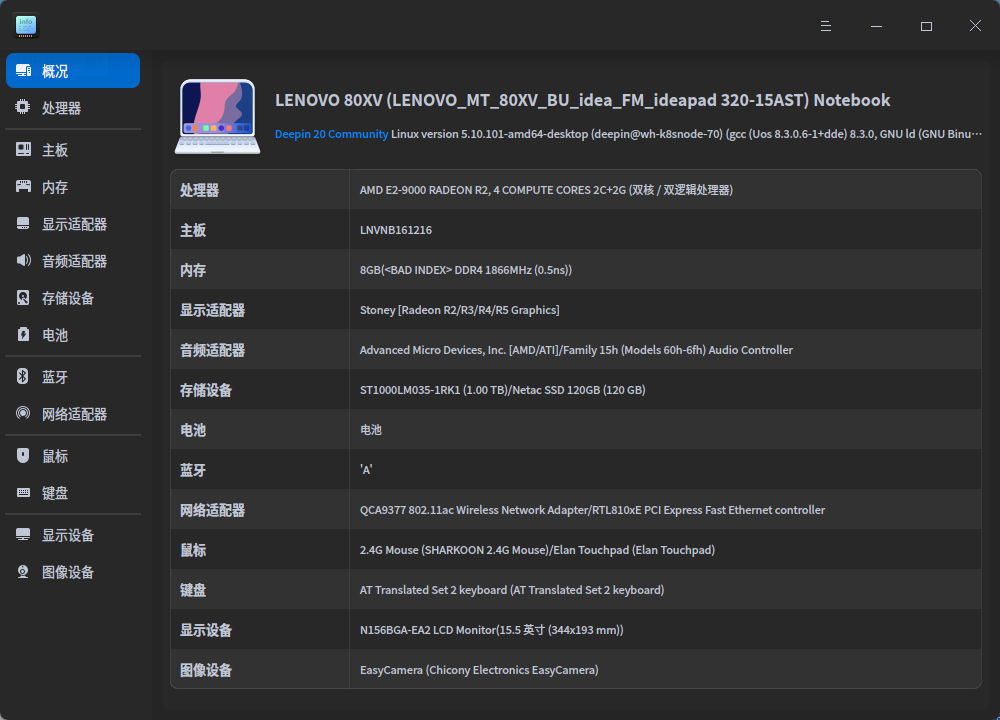This screenshot has width=1000, height=720.
Task: Click the Bluetooth icon in sidebar
Action: point(22,376)
